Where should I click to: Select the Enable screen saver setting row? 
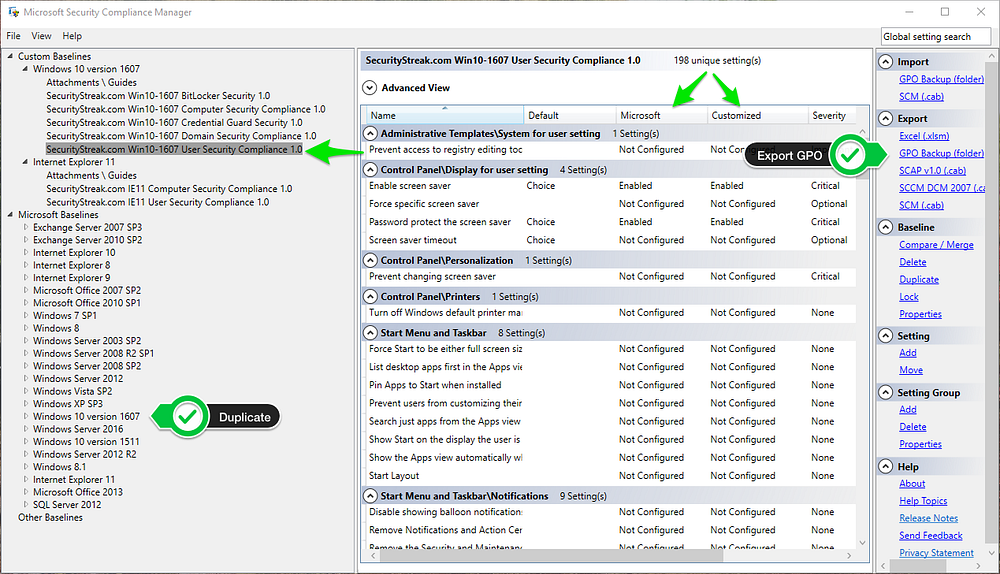(608, 186)
